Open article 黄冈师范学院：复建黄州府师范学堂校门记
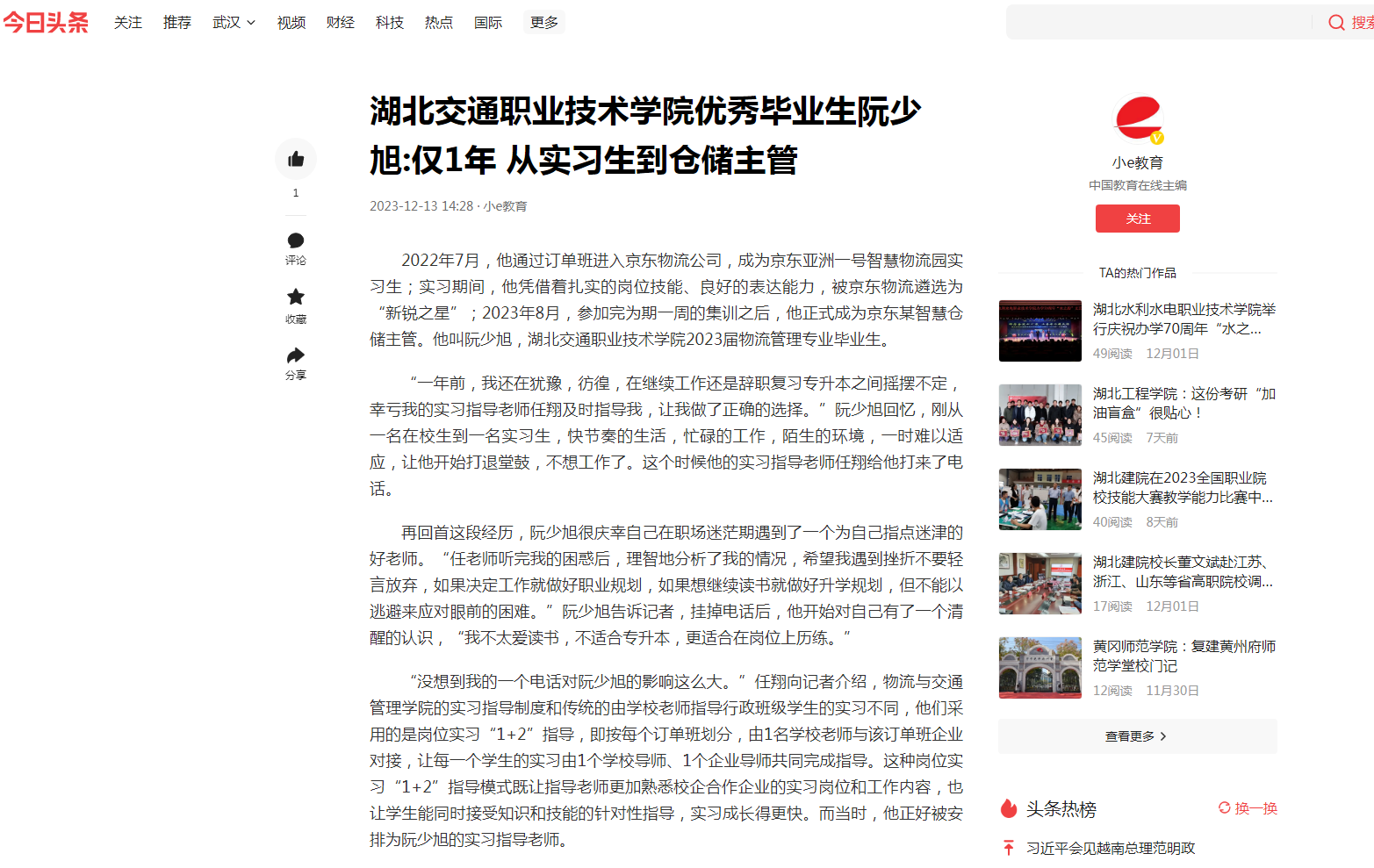Viewport: 1374px width, 868px height. pos(1184,656)
